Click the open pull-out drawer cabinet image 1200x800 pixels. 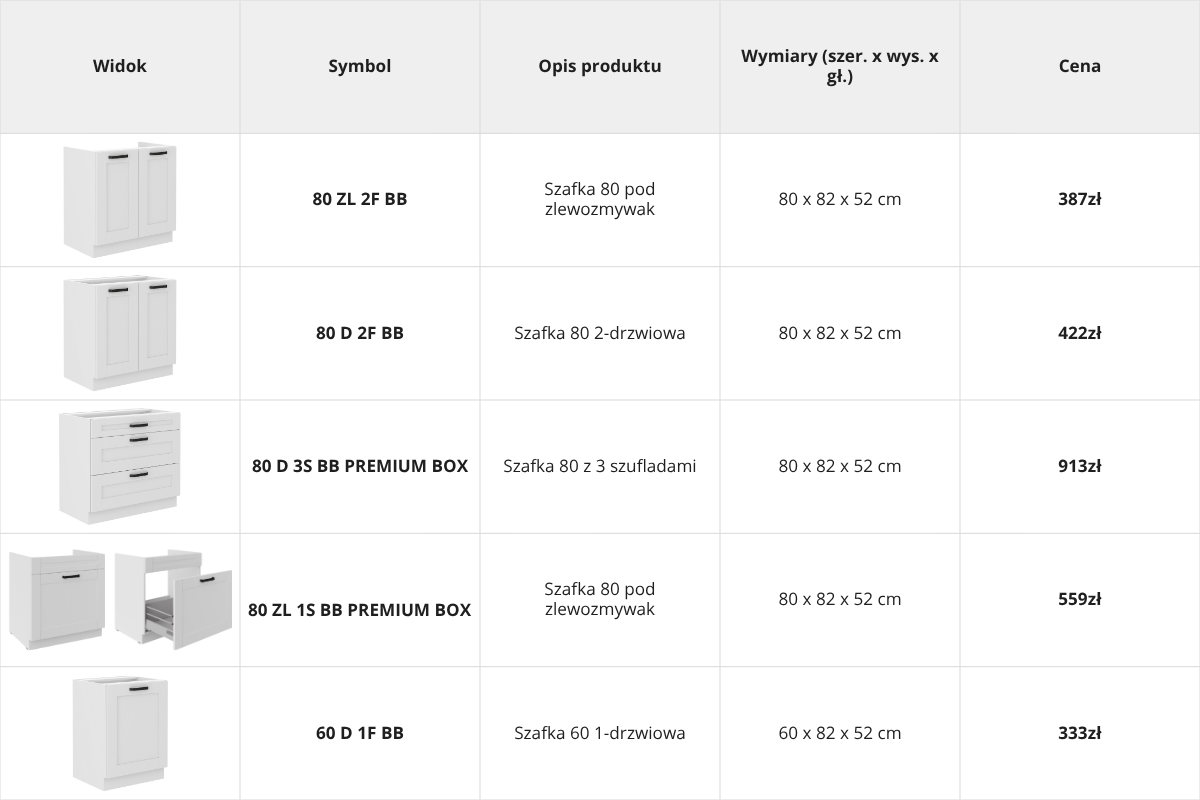point(173,599)
